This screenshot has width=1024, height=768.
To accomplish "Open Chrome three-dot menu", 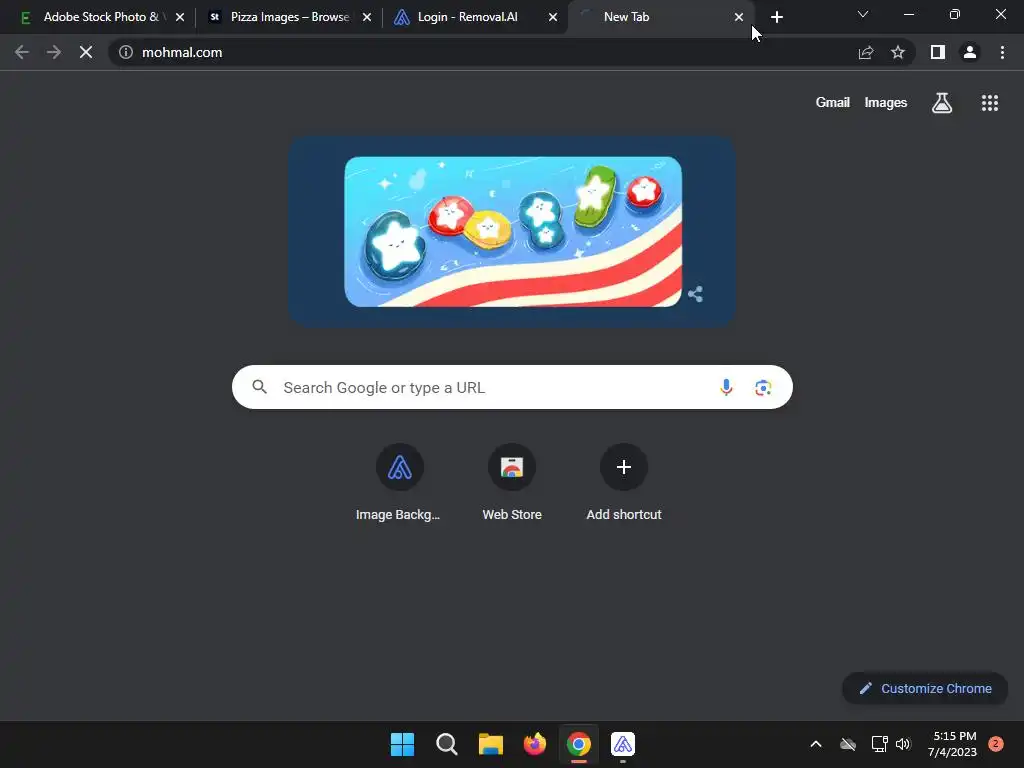I will (x=1002, y=52).
